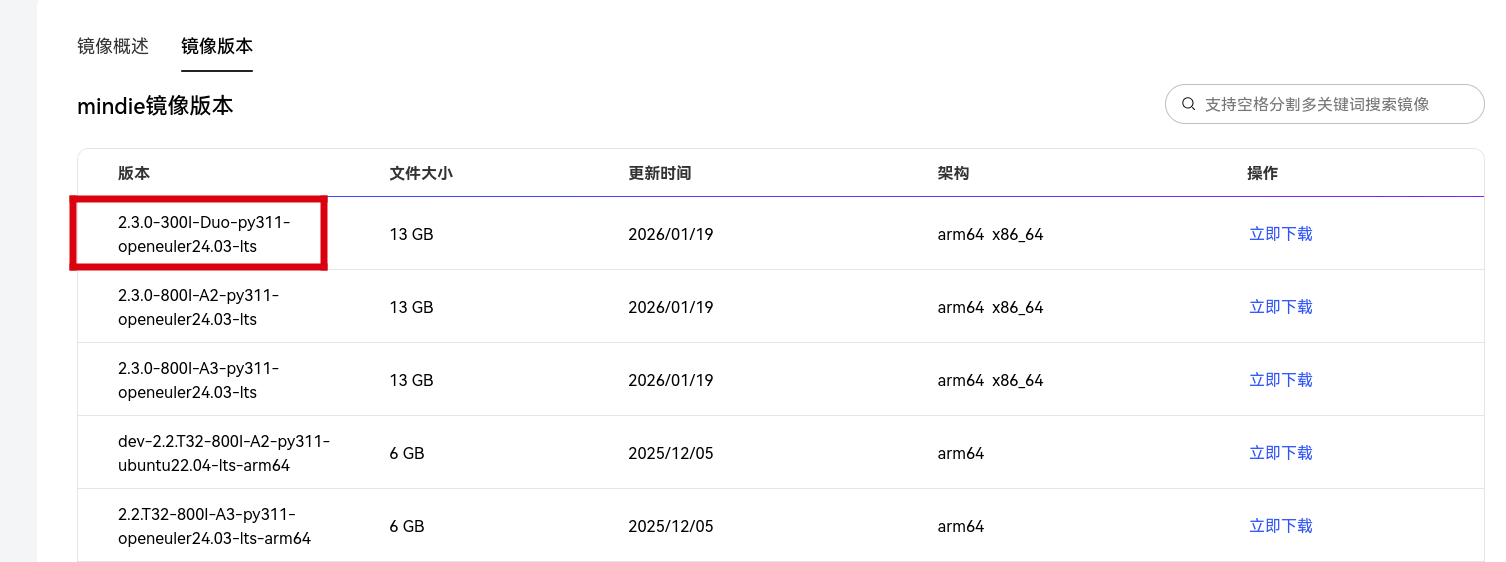Focus the image keyword search field
The image size is (1506, 562).
click(1324, 104)
